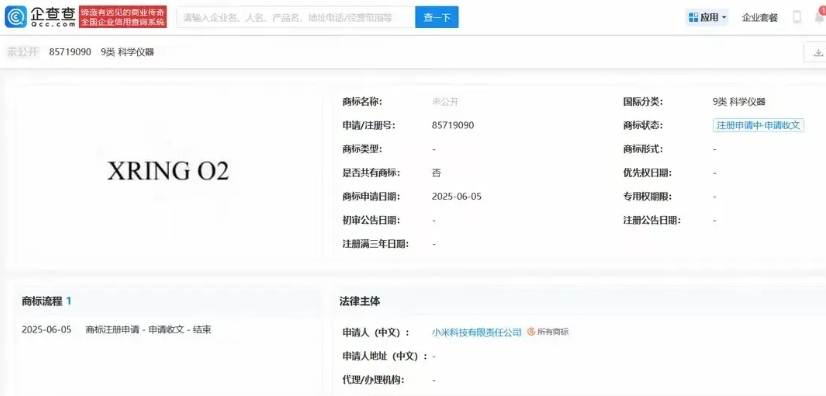Select registration number 85719090 value
The width and height of the screenshot is (826, 396).
pos(453,125)
